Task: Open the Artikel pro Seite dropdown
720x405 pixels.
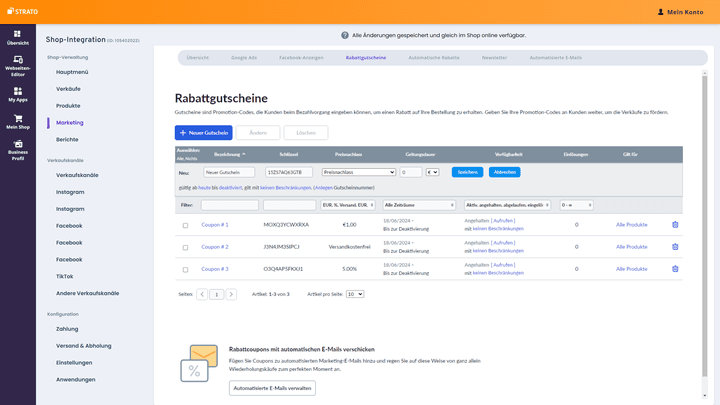Action: coord(355,294)
